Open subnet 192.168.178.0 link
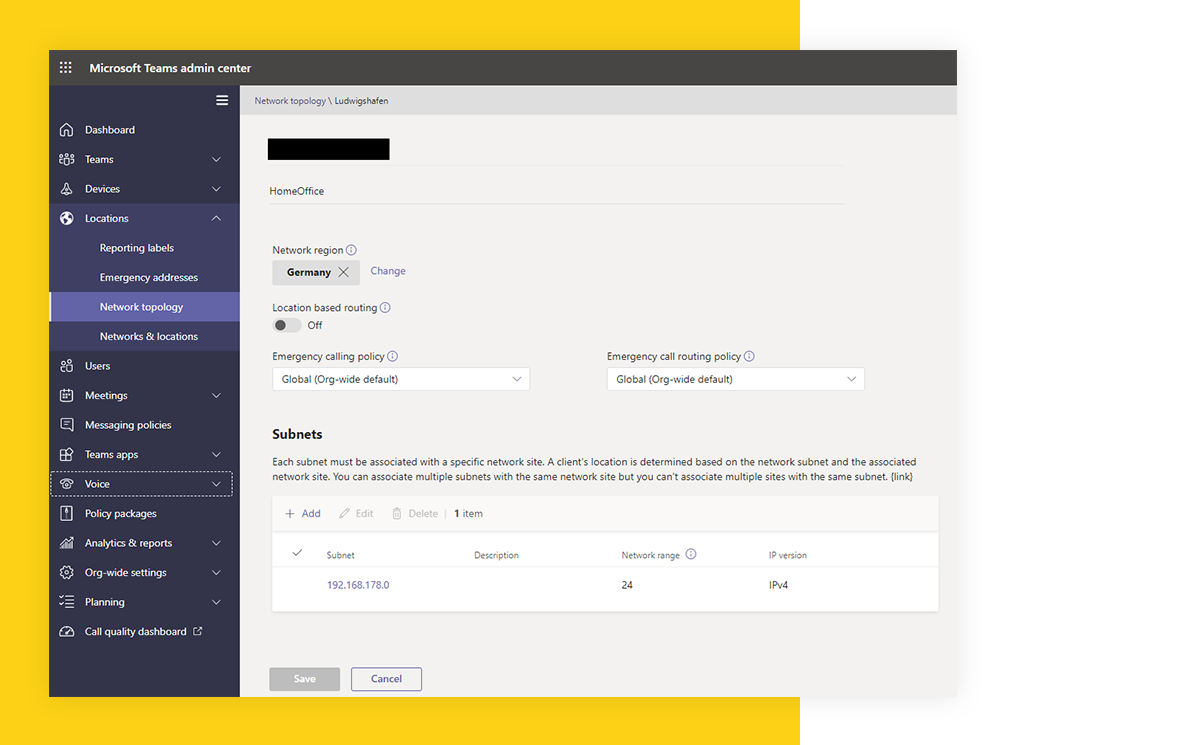 pos(358,585)
